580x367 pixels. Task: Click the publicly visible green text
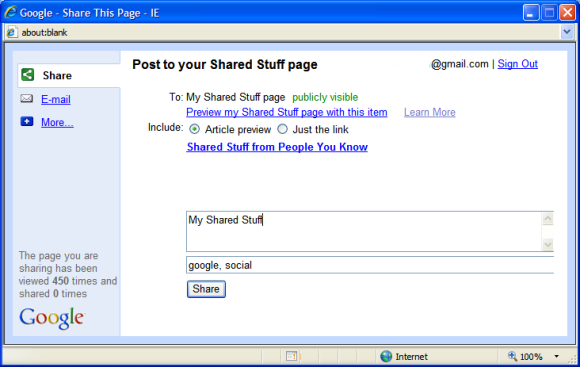coord(325,97)
